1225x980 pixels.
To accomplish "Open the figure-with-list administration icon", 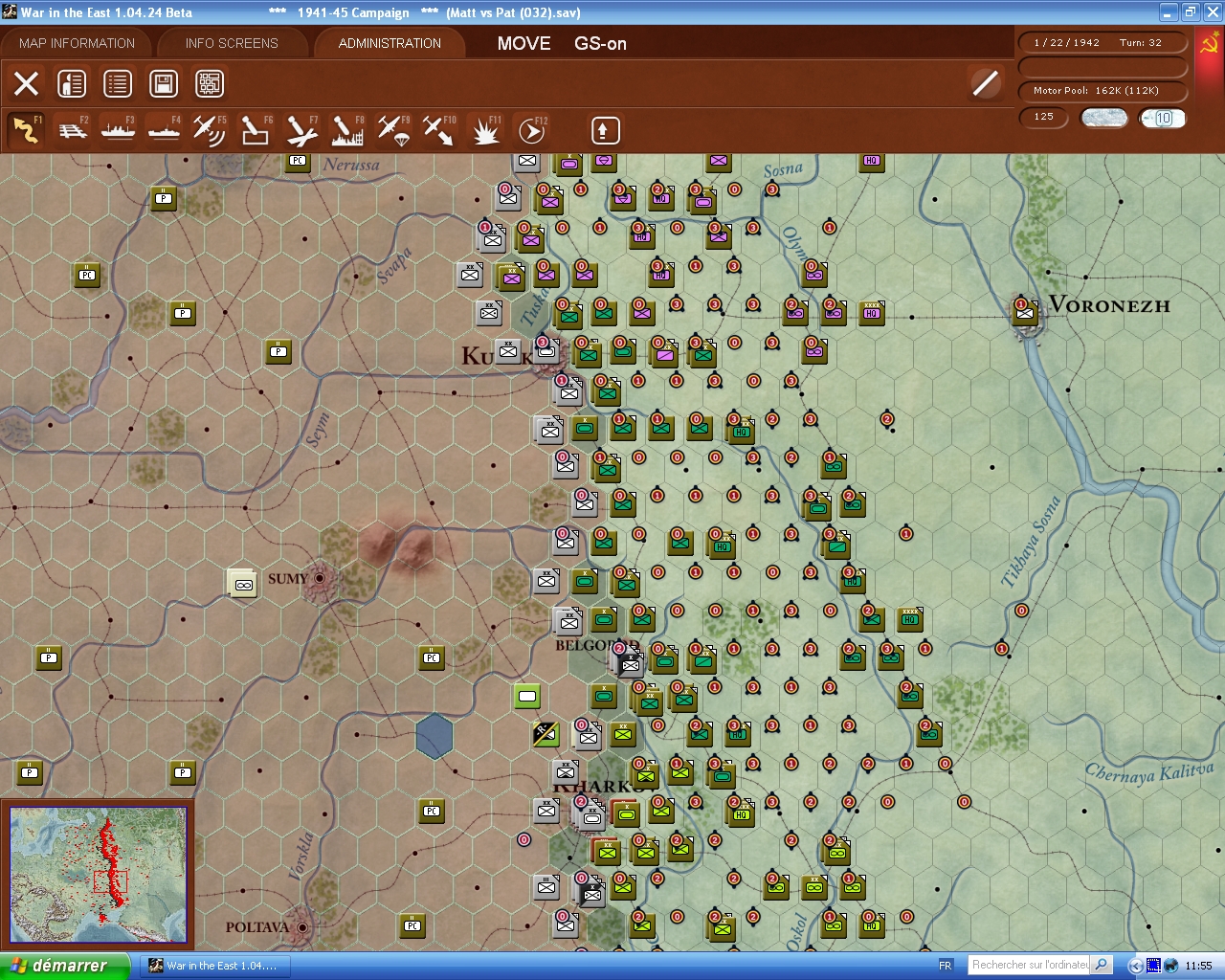I will (72, 83).
